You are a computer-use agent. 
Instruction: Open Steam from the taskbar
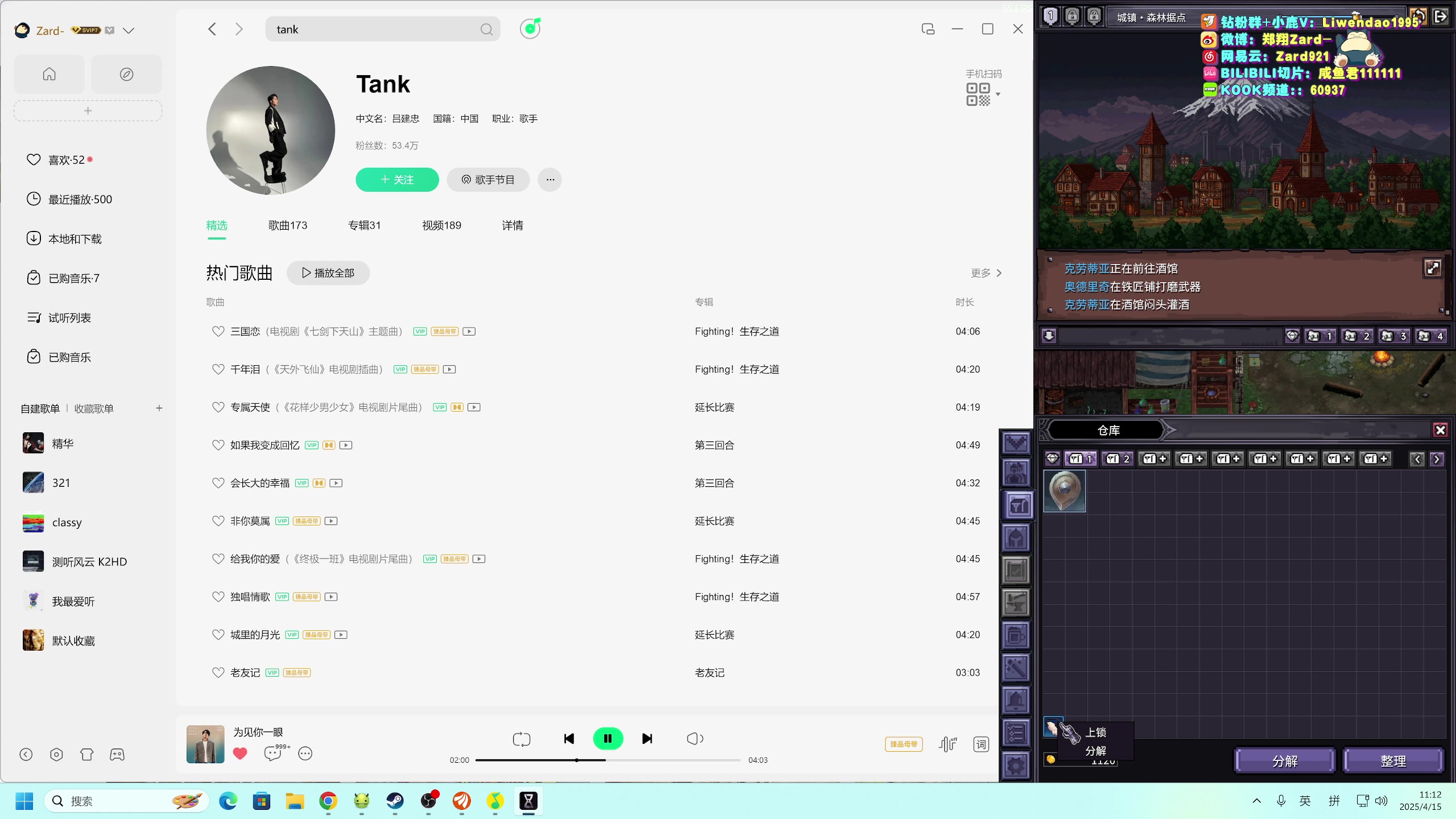(x=395, y=801)
